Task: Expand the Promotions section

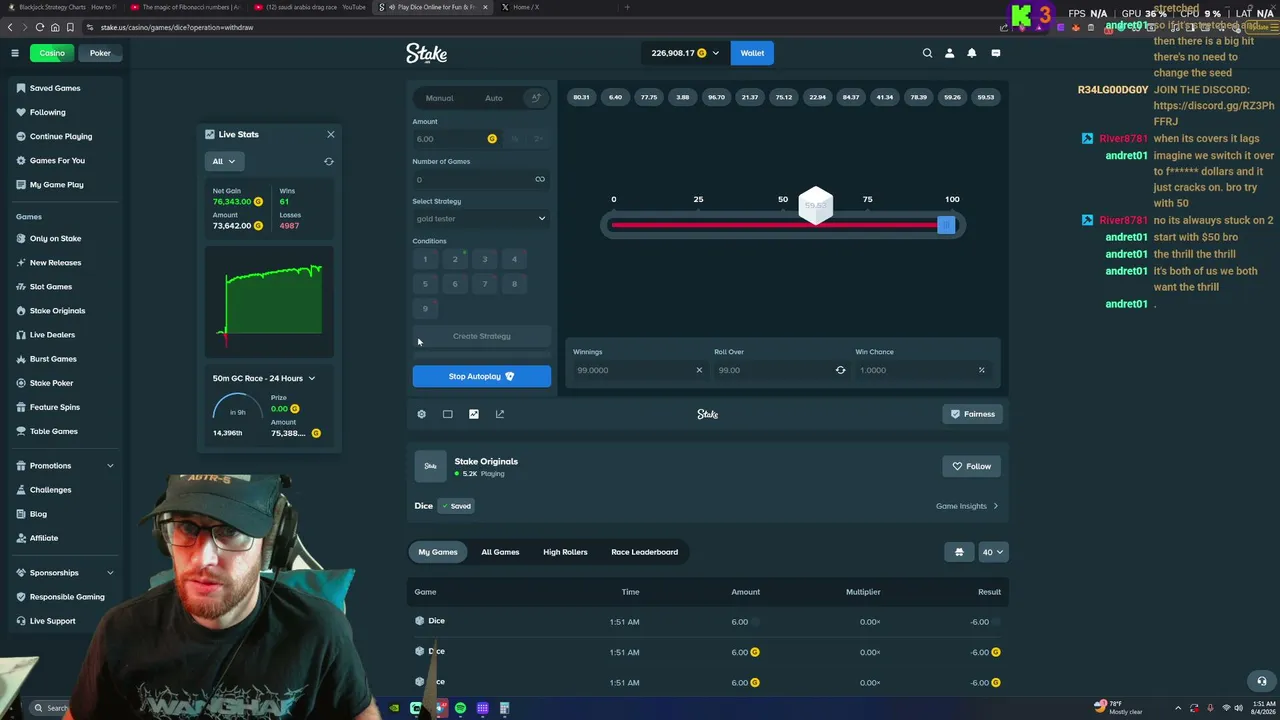Action: pyautogui.click(x=65, y=466)
